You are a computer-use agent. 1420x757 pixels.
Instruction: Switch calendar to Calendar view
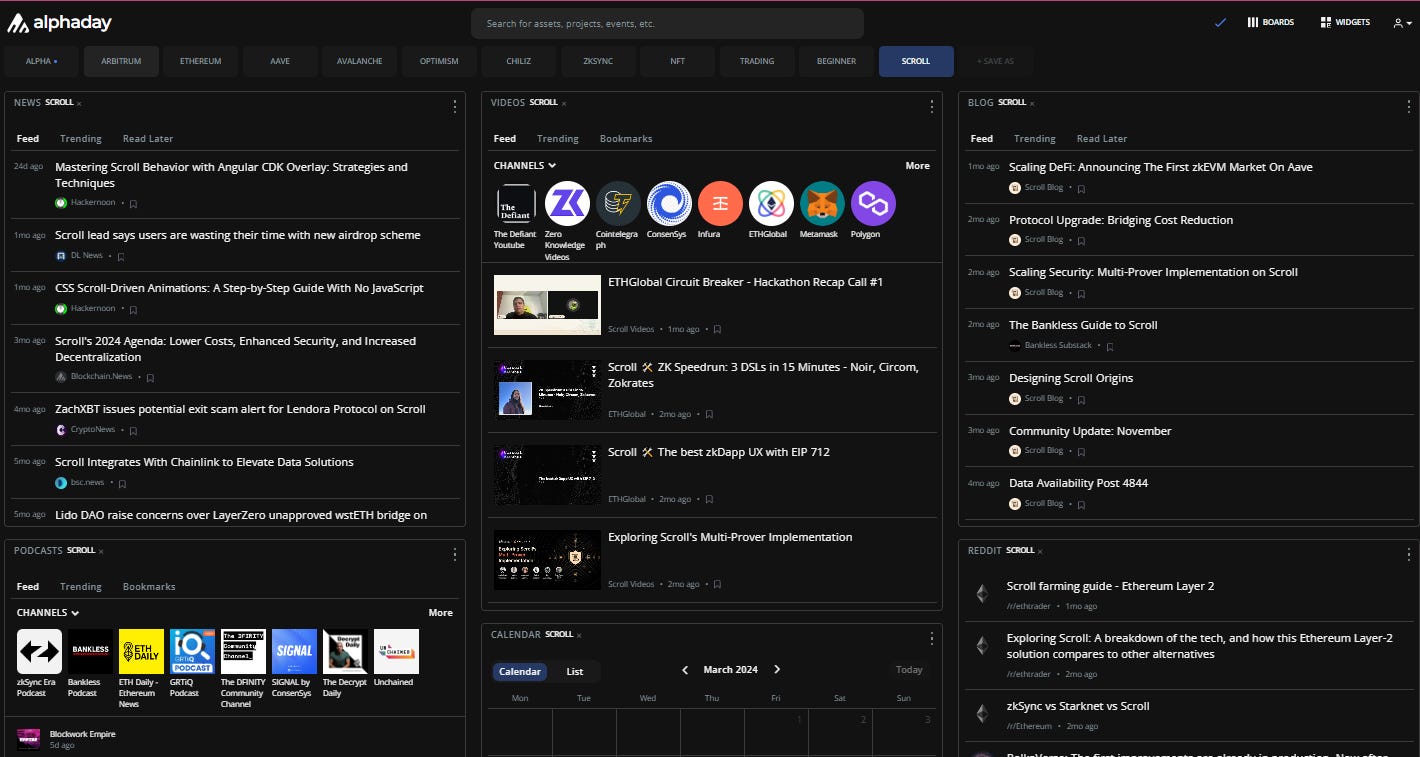(520, 671)
